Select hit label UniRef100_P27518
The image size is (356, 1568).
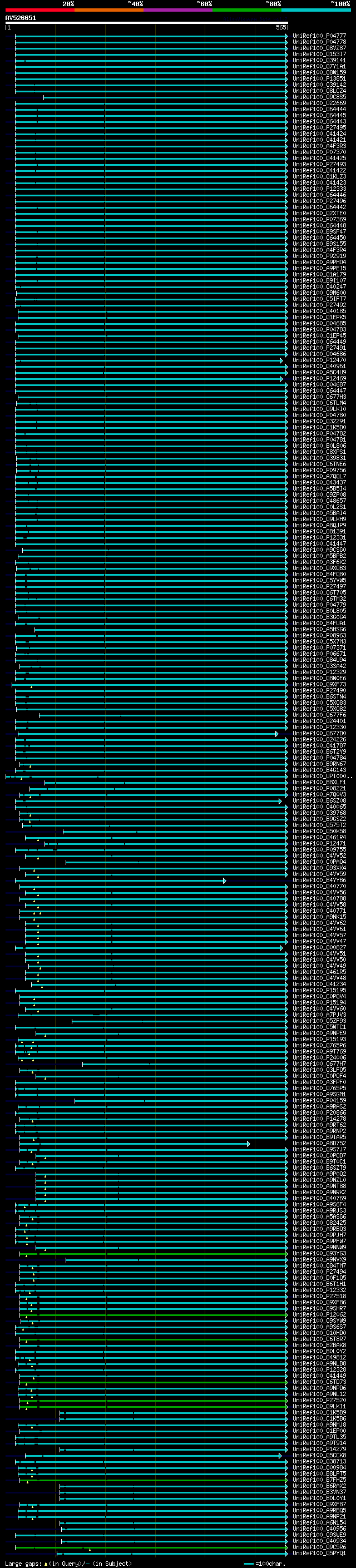[319, 1297]
